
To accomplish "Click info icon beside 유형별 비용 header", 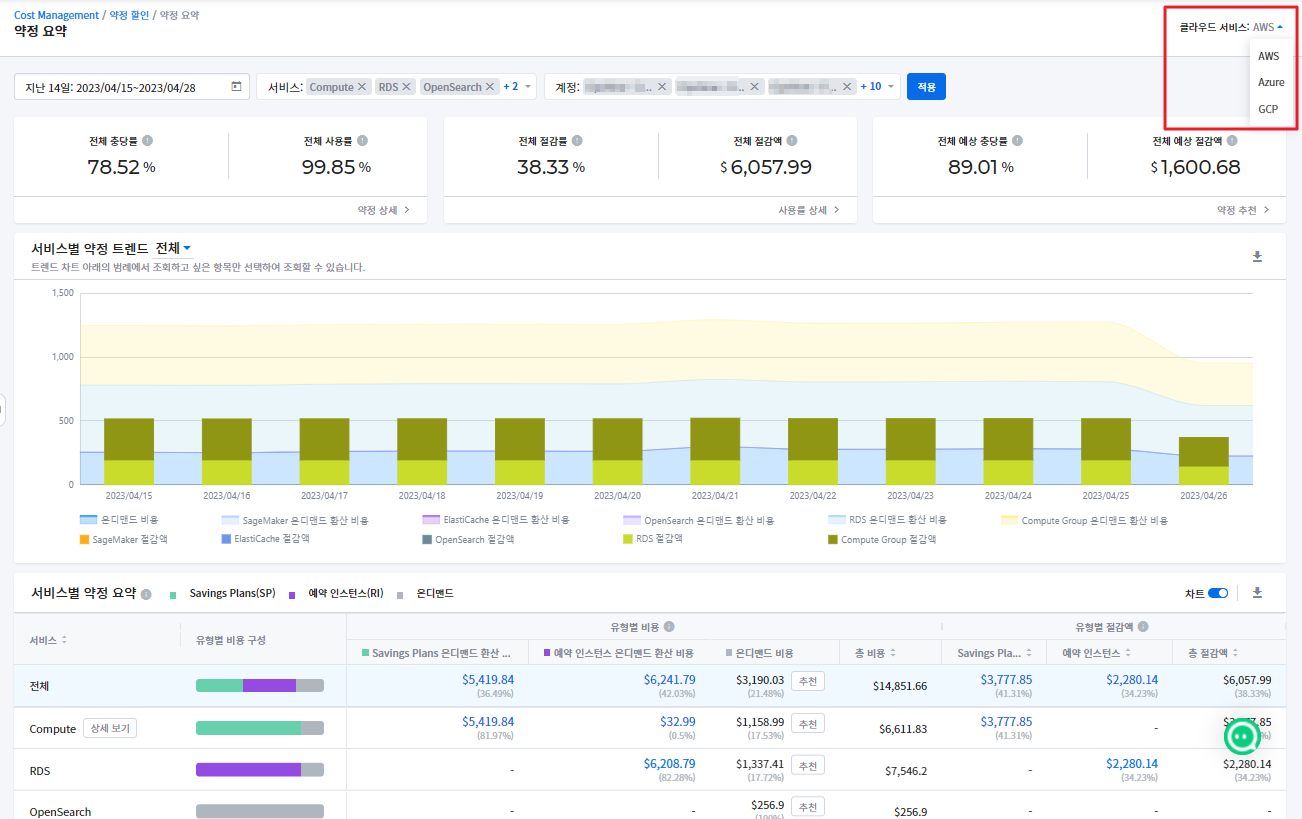I will (669, 627).
